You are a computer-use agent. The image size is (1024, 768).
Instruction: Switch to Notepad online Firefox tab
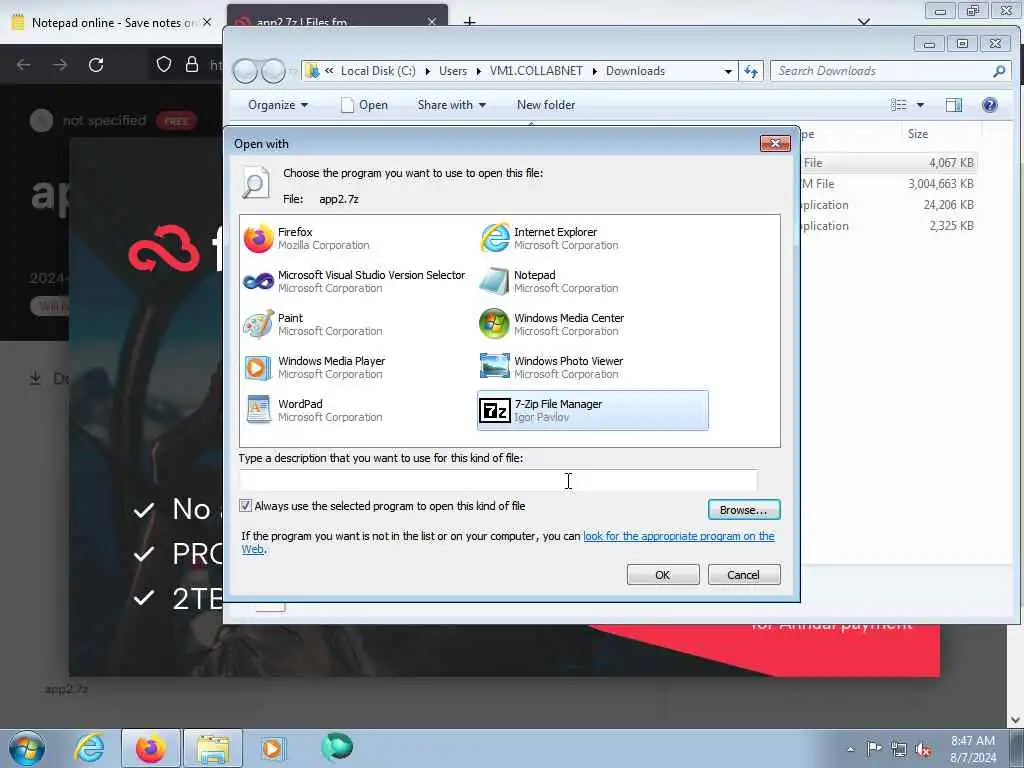[x=111, y=22]
